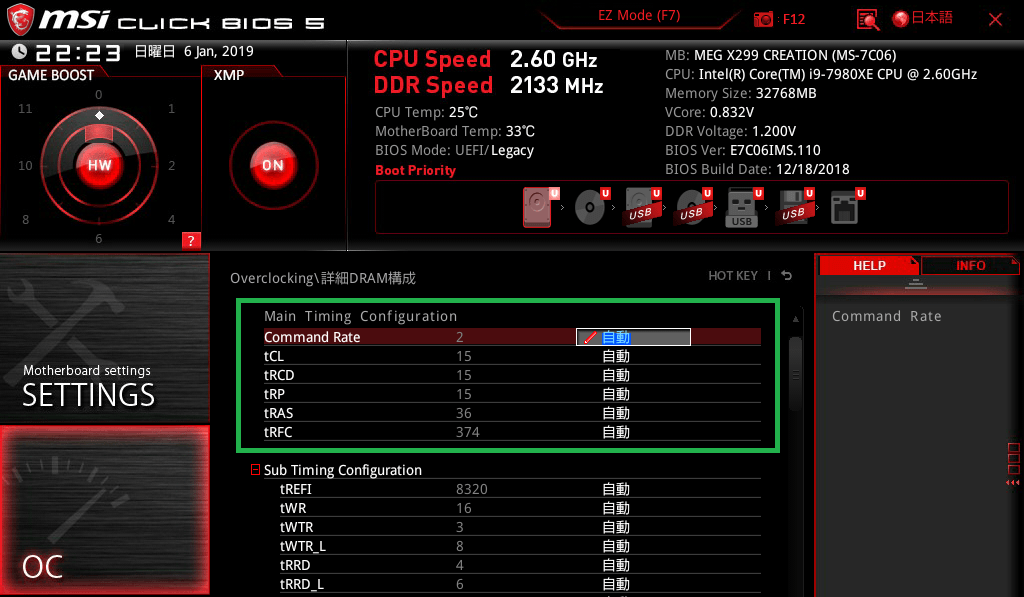Select the tRFC timing row label

tap(278, 432)
